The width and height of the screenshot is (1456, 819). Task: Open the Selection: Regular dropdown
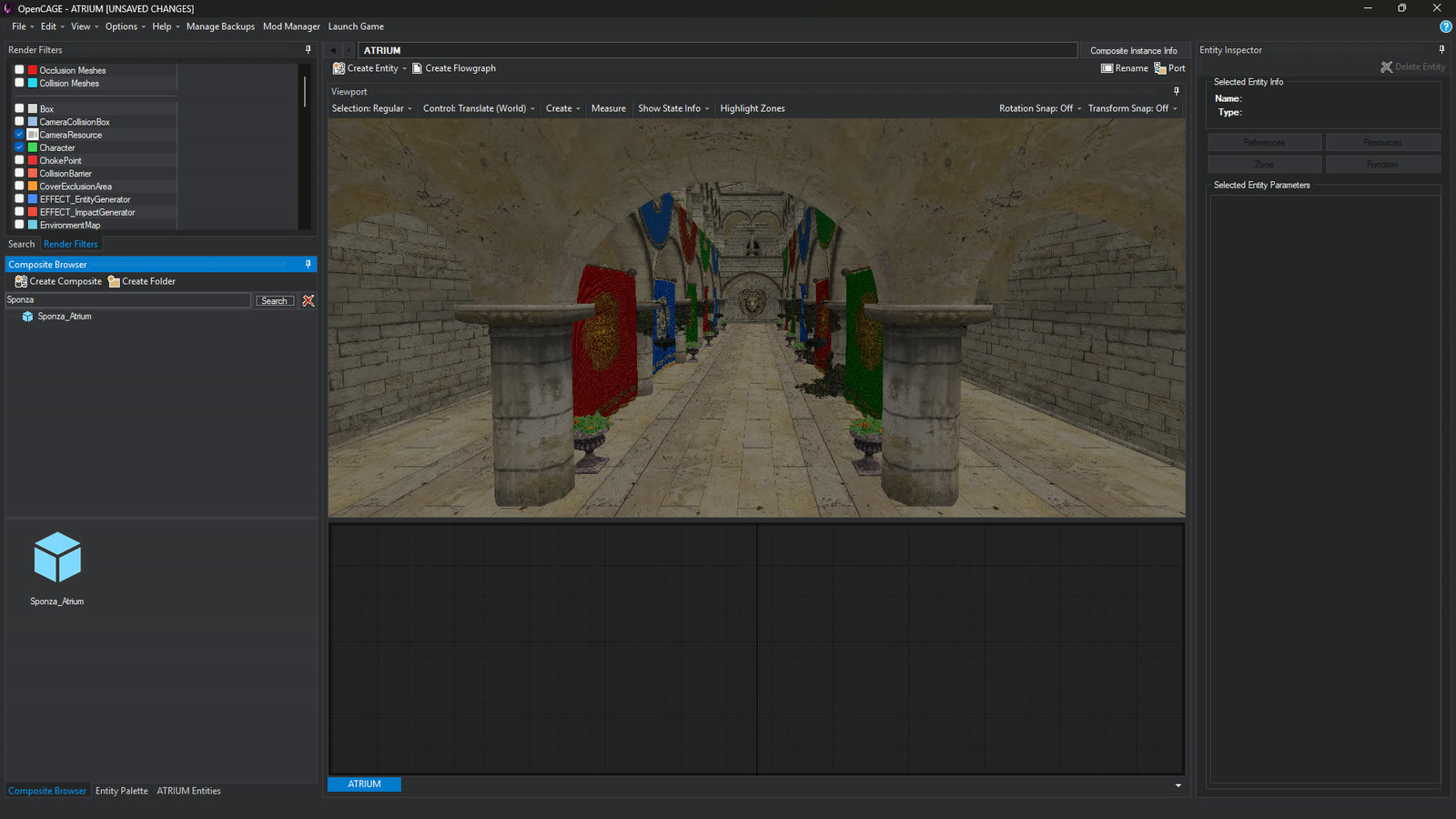pyautogui.click(x=371, y=108)
